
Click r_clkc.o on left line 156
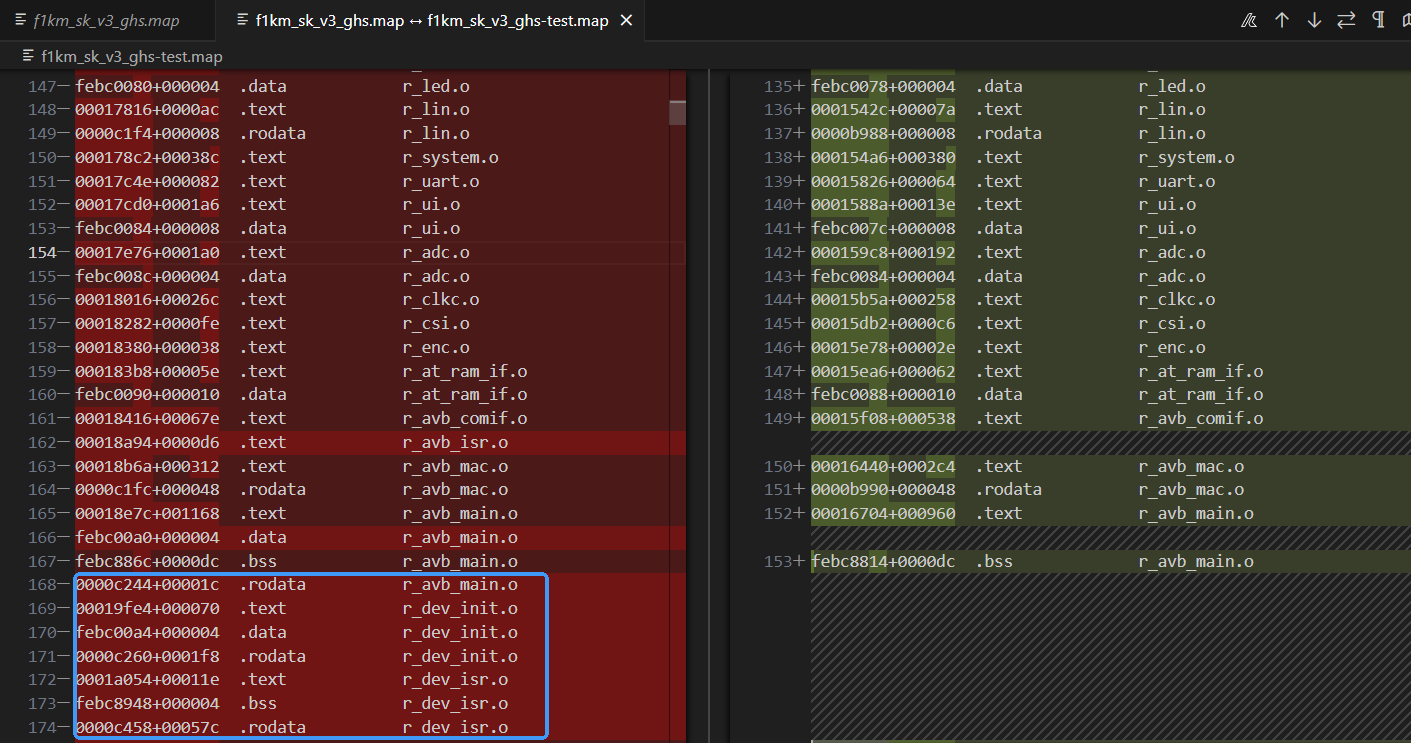(x=441, y=299)
